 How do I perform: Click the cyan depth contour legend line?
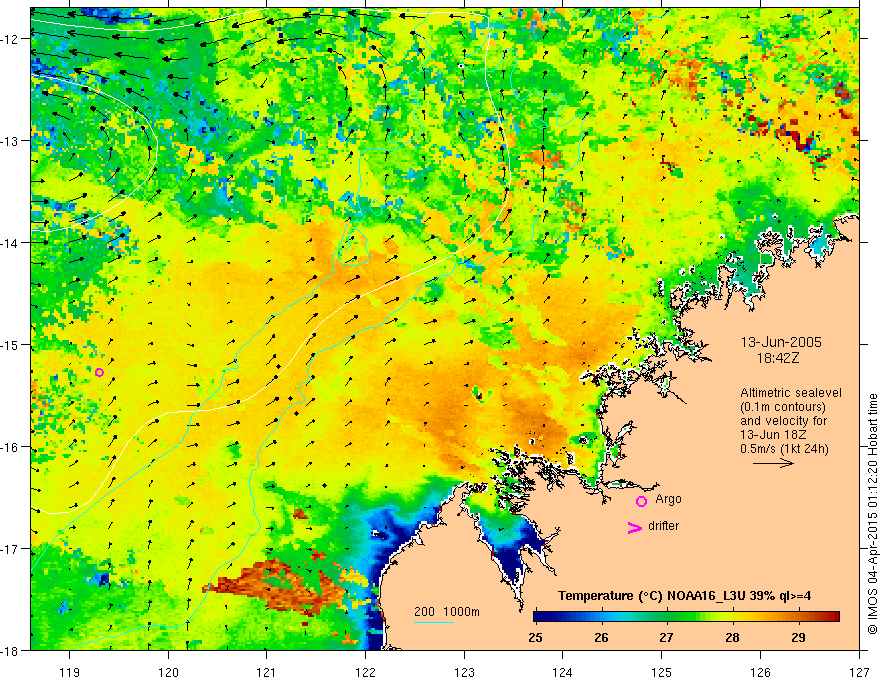click(x=433, y=622)
